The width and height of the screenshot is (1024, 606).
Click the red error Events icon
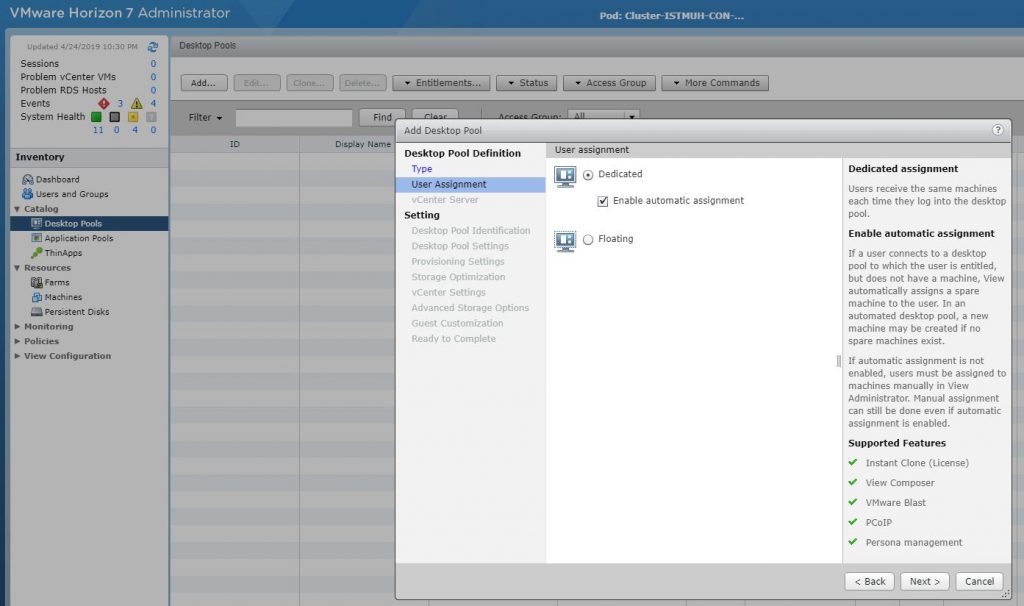[103, 103]
